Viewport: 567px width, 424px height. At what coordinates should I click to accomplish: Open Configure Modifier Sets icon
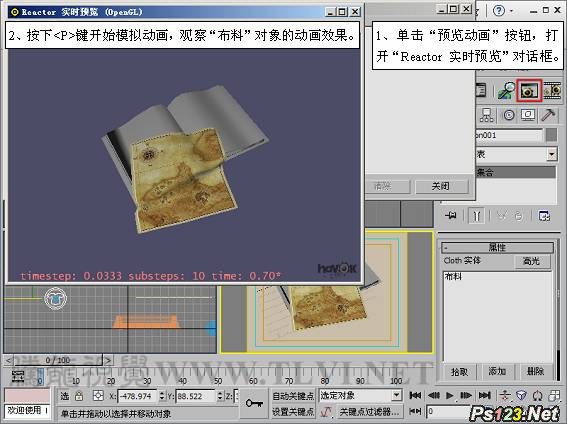tap(544, 216)
